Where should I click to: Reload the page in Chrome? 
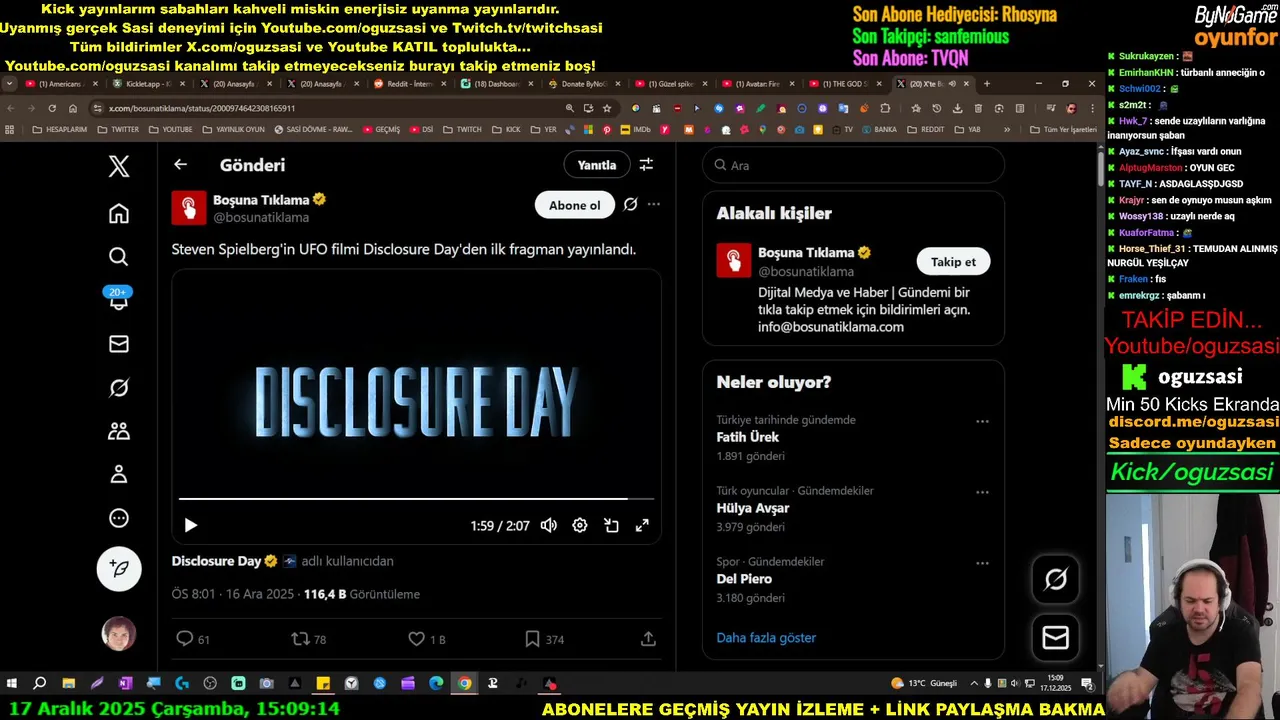click(52, 108)
